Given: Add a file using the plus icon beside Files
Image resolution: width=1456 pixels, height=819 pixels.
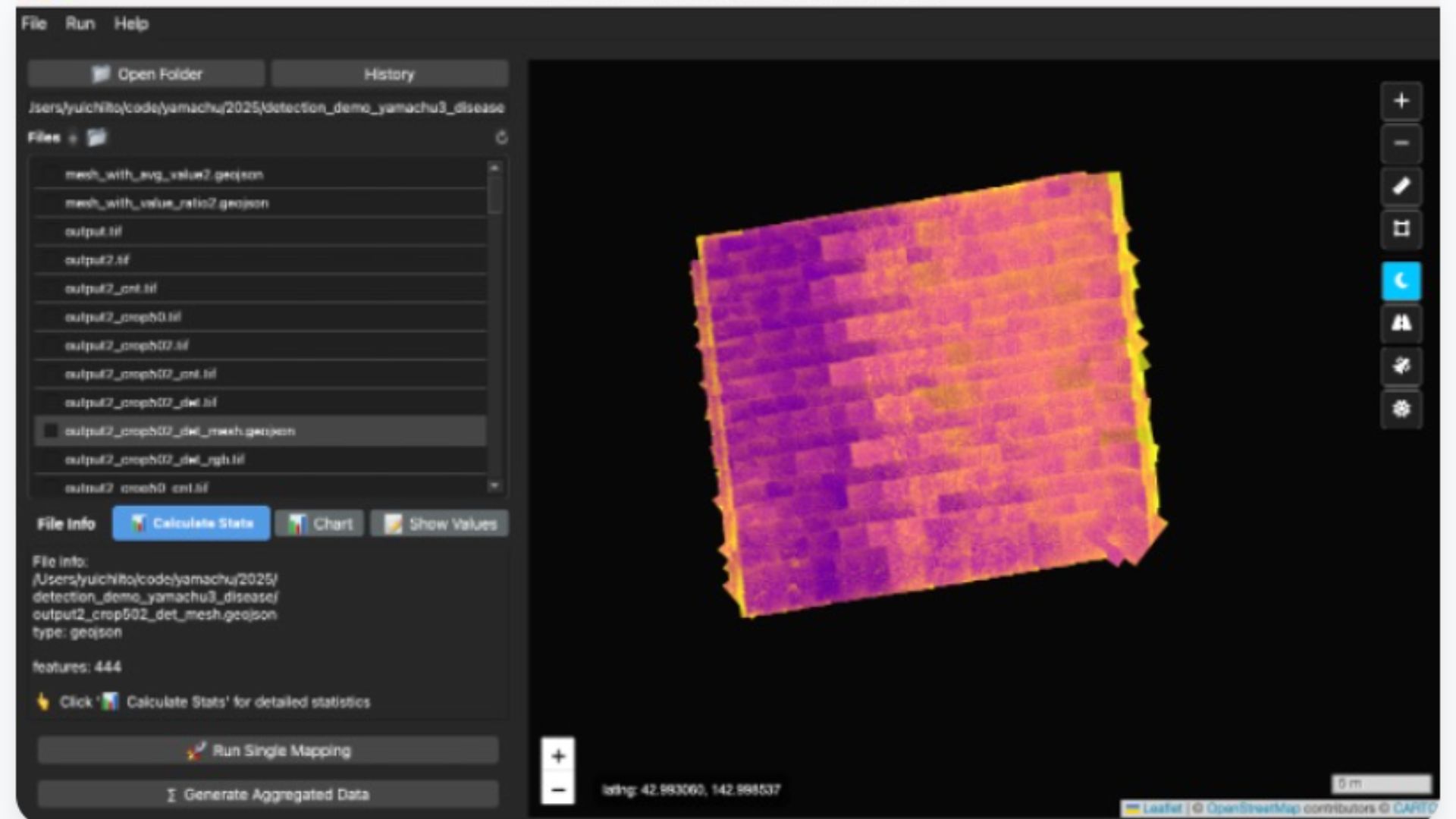Looking at the screenshot, I should (74, 137).
